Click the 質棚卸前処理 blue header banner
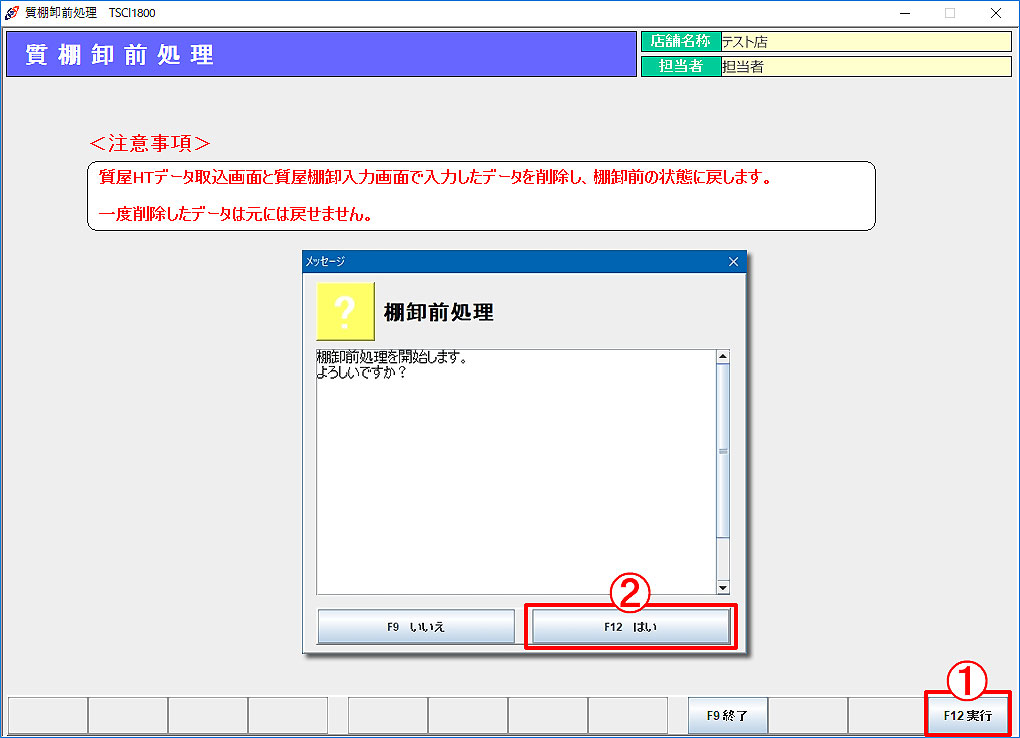Viewport: 1020px width, 738px height. (x=320, y=52)
